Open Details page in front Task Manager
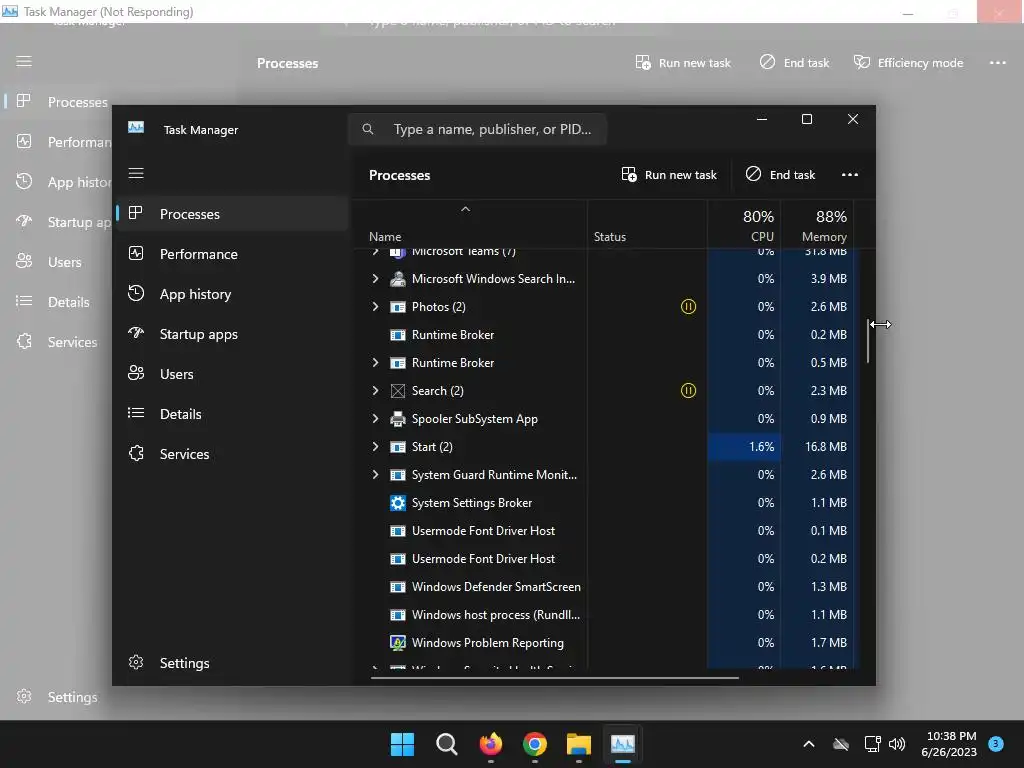Screen dimensions: 1024x768 pyautogui.click(x=232, y=414)
